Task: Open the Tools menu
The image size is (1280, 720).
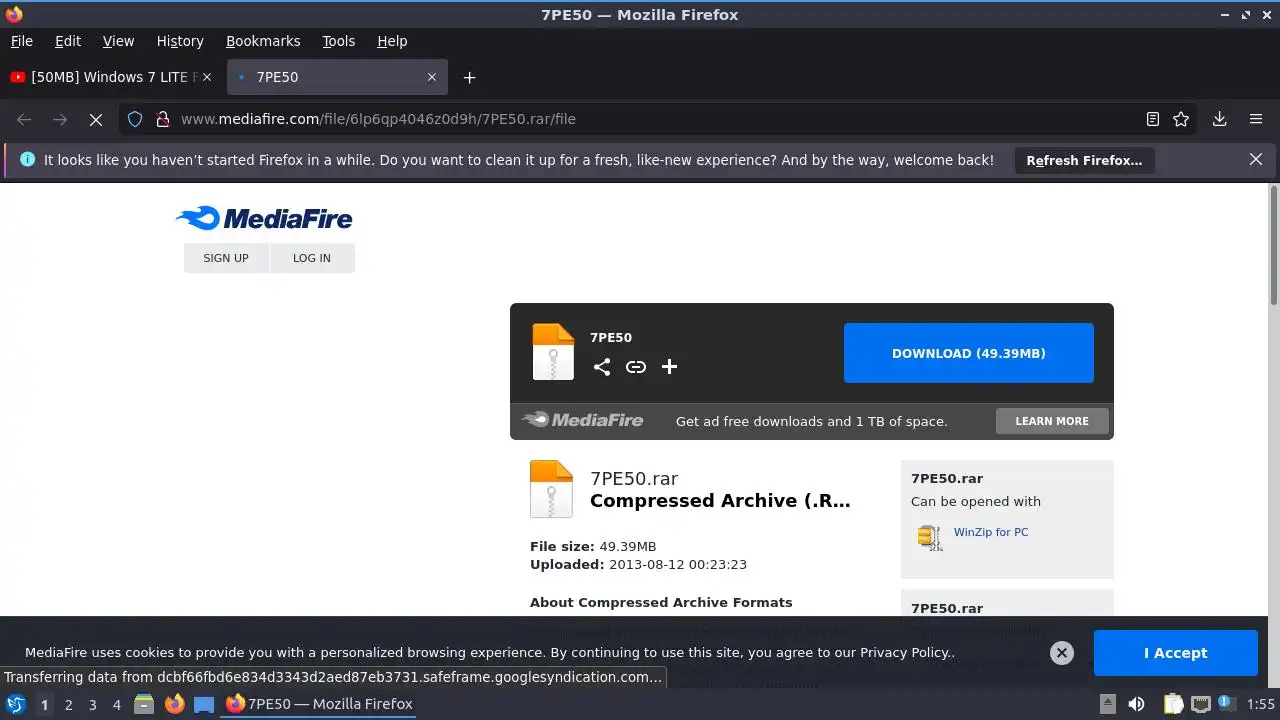Action: (339, 41)
